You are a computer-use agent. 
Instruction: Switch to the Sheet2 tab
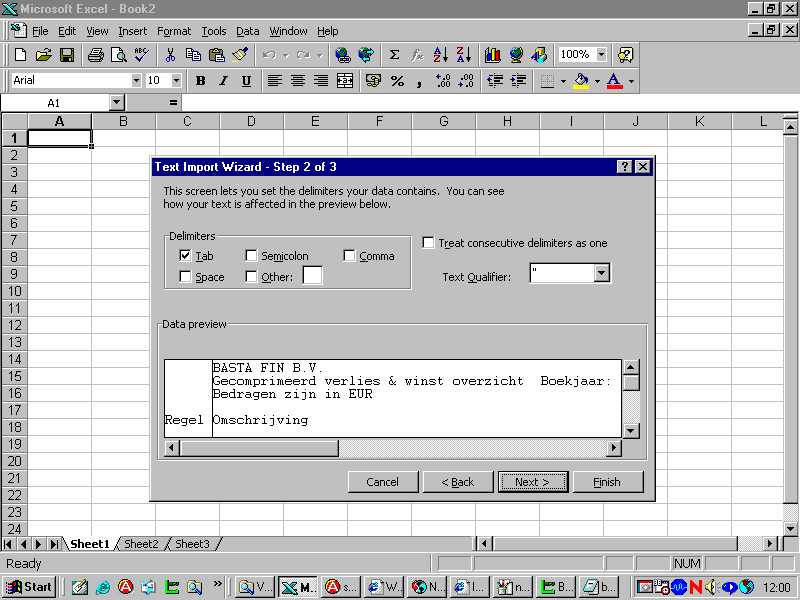[141, 544]
